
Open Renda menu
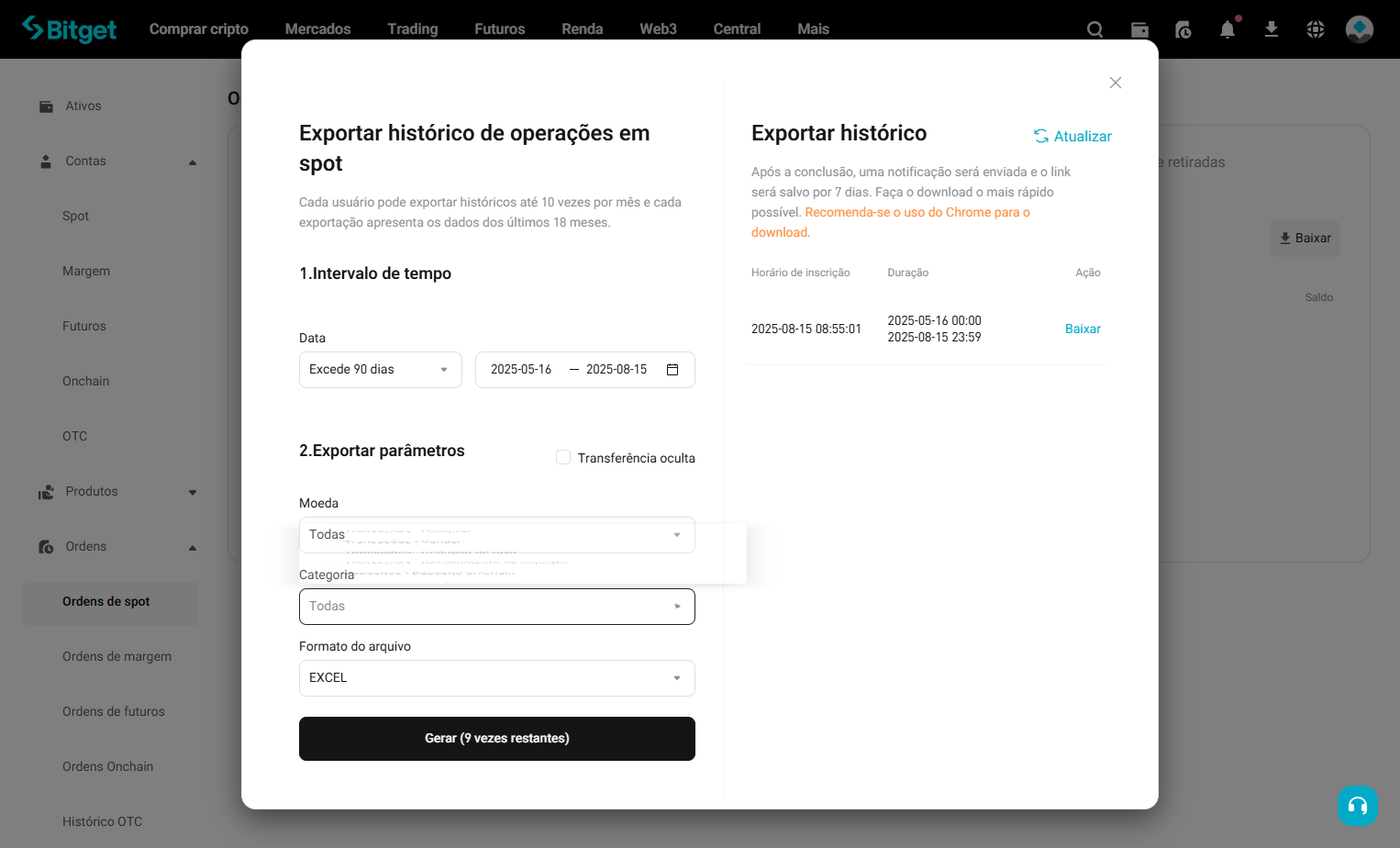[583, 29]
